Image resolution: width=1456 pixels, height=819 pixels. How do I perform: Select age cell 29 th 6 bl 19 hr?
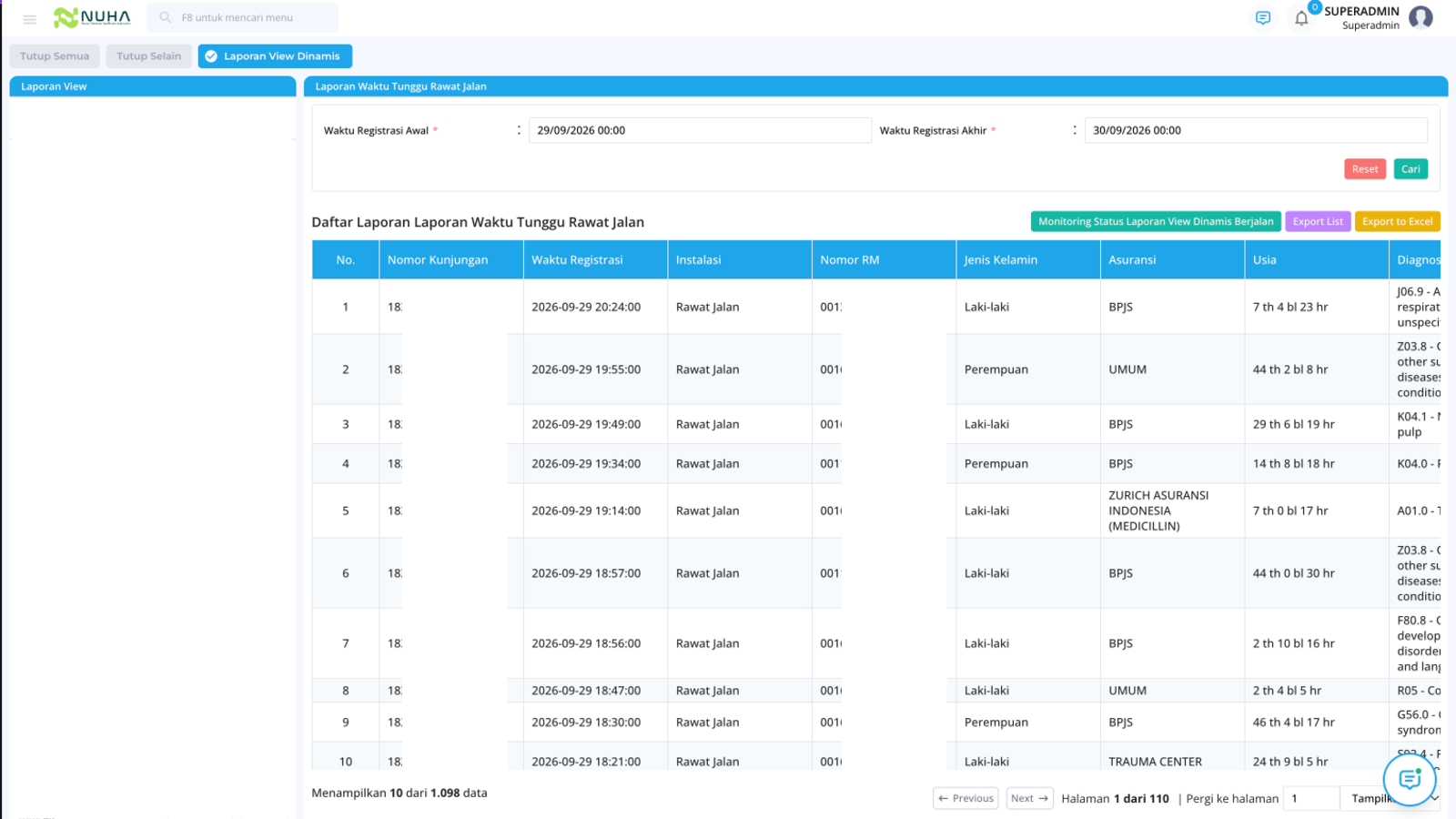(1317, 424)
